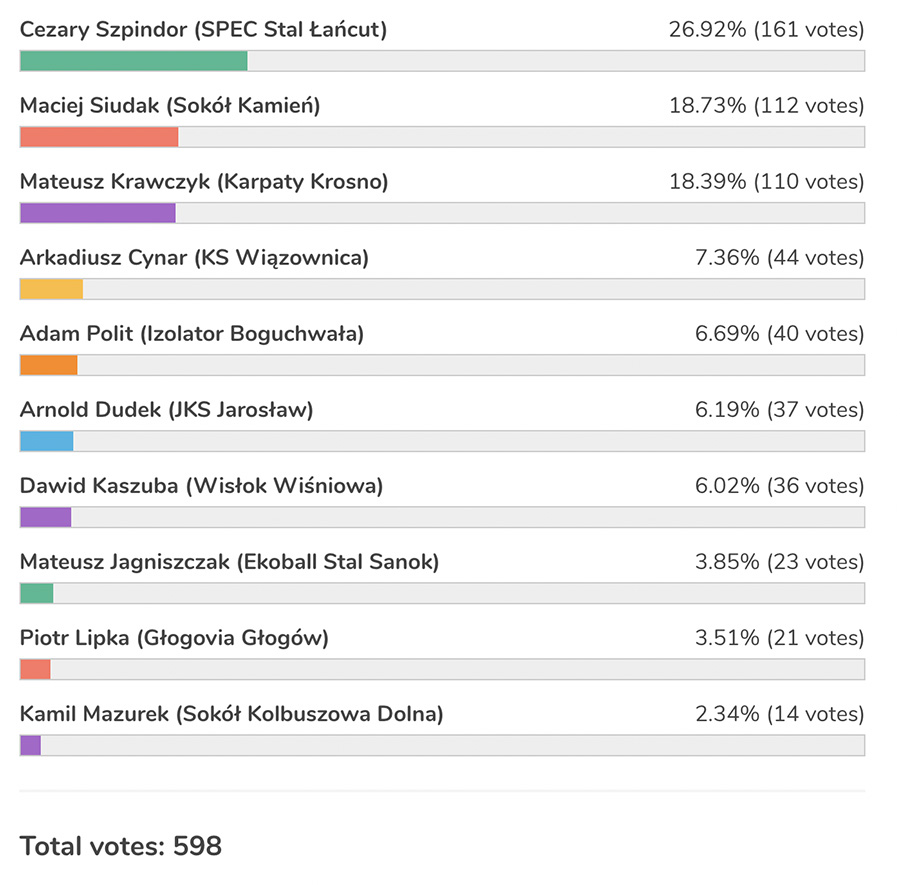
Task: Click the 26.92% (161 votes) result
Action: 766,30
